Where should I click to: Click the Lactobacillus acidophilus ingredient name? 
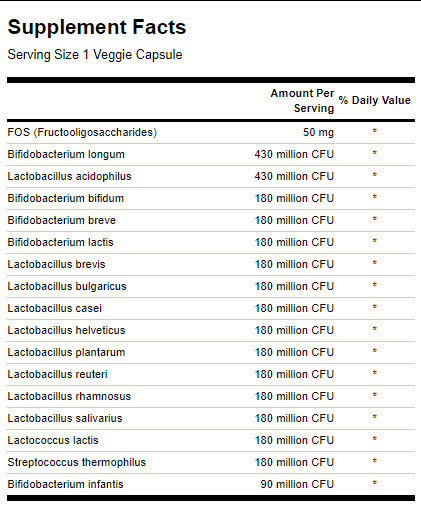[x=69, y=176]
